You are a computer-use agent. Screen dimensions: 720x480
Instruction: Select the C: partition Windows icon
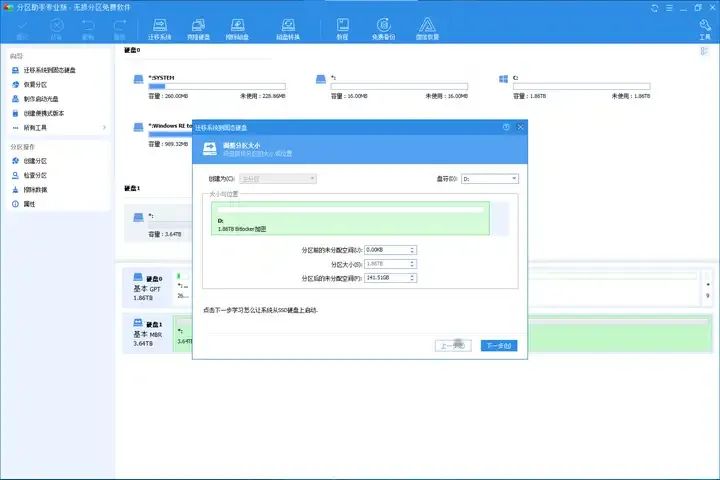[503, 79]
